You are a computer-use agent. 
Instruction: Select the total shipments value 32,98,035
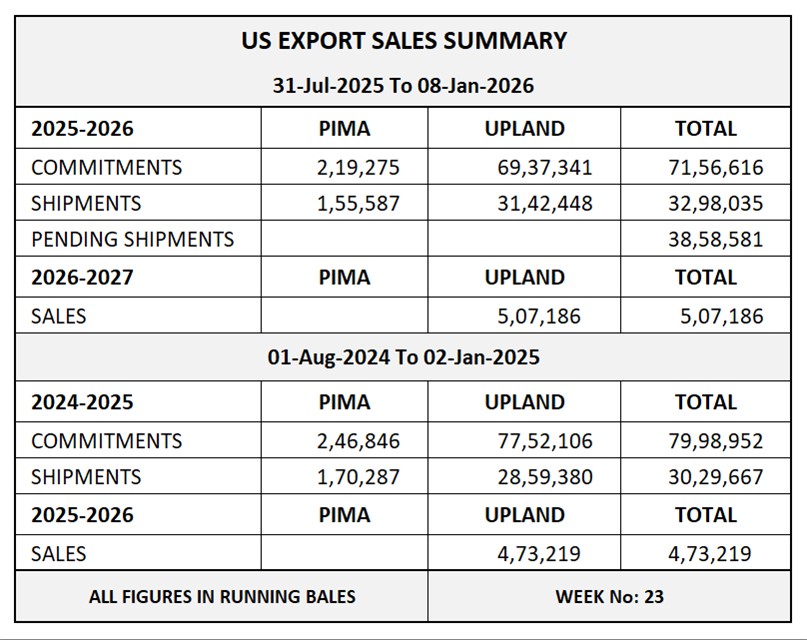(x=715, y=203)
